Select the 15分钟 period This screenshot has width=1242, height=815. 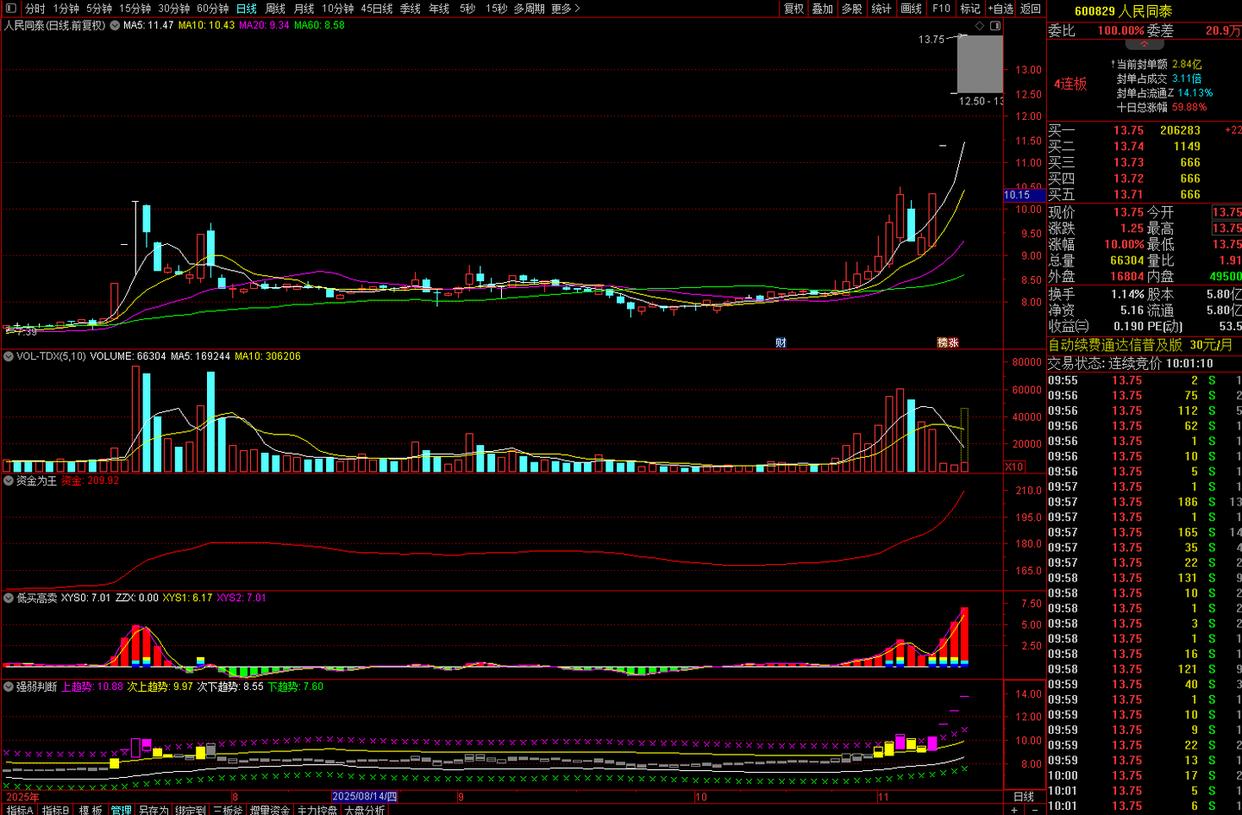pyautogui.click(x=135, y=8)
